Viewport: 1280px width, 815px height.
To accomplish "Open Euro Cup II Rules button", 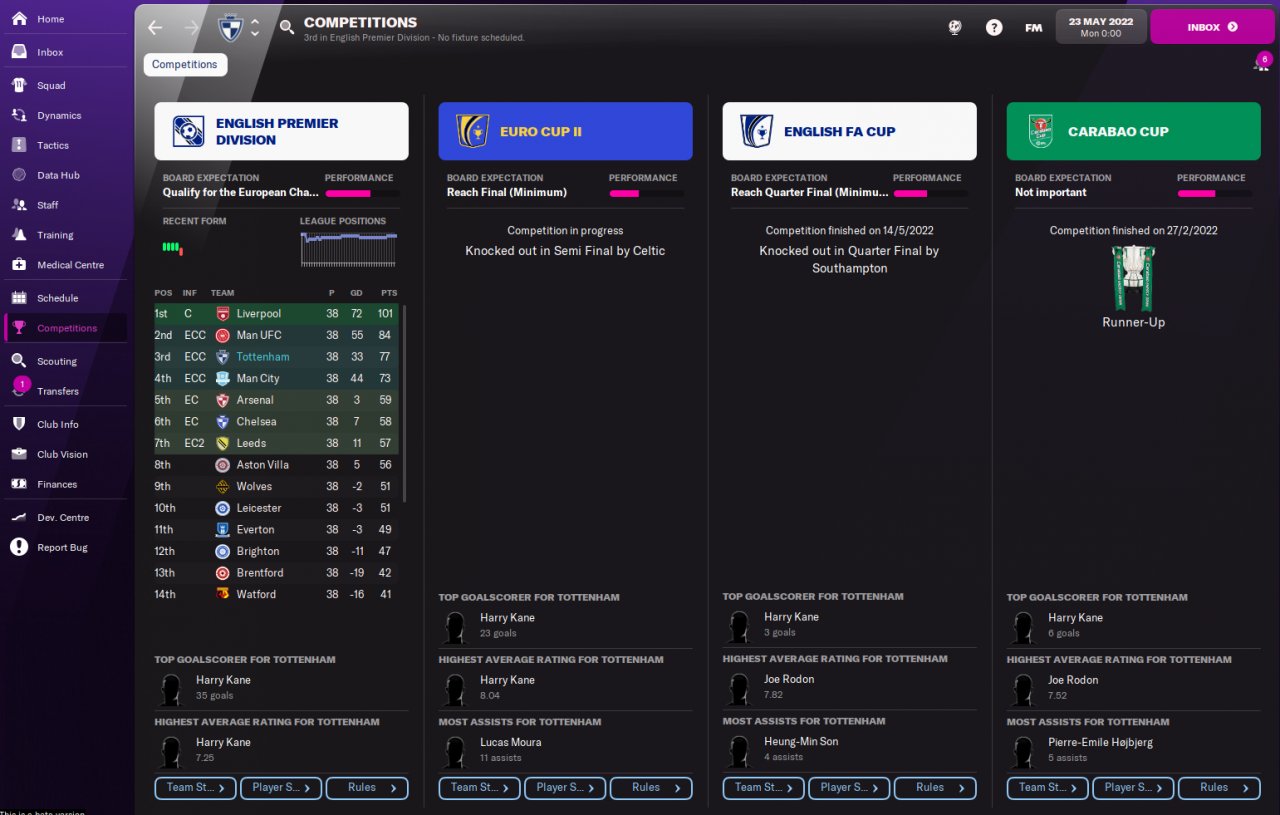I will [651, 788].
